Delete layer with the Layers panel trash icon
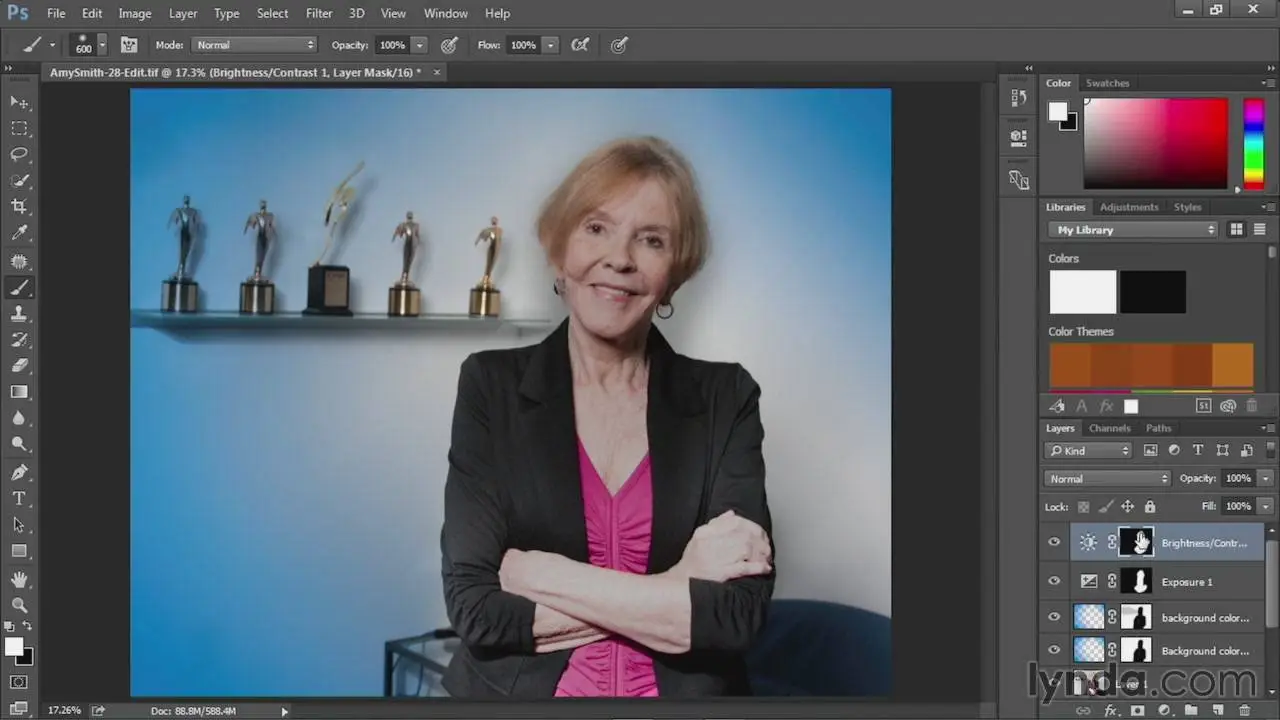The image size is (1280, 720). click(x=1245, y=711)
